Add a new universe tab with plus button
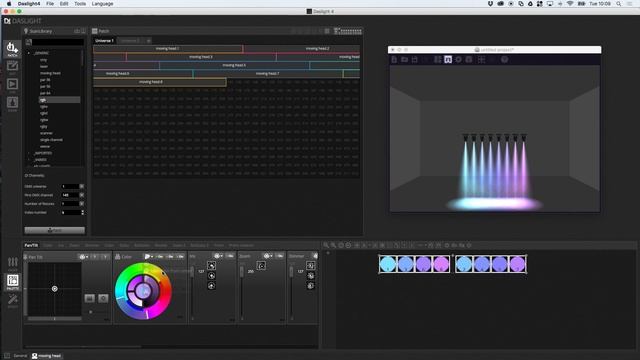 [149, 41]
